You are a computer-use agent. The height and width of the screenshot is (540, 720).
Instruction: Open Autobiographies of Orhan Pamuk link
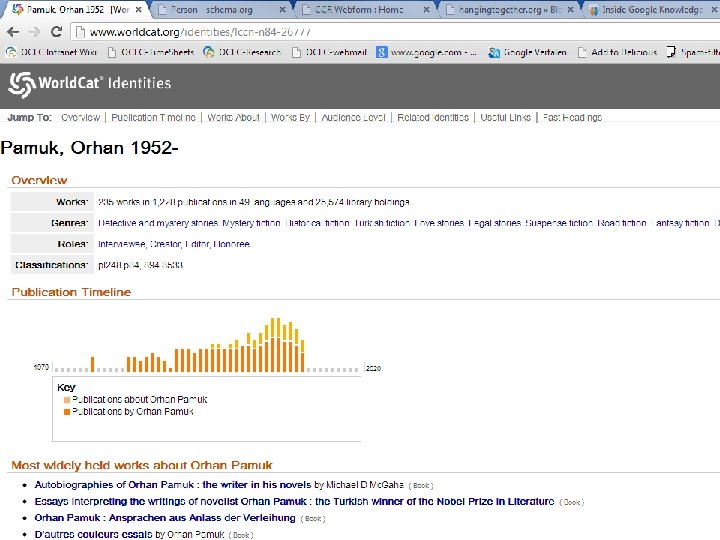173,485
